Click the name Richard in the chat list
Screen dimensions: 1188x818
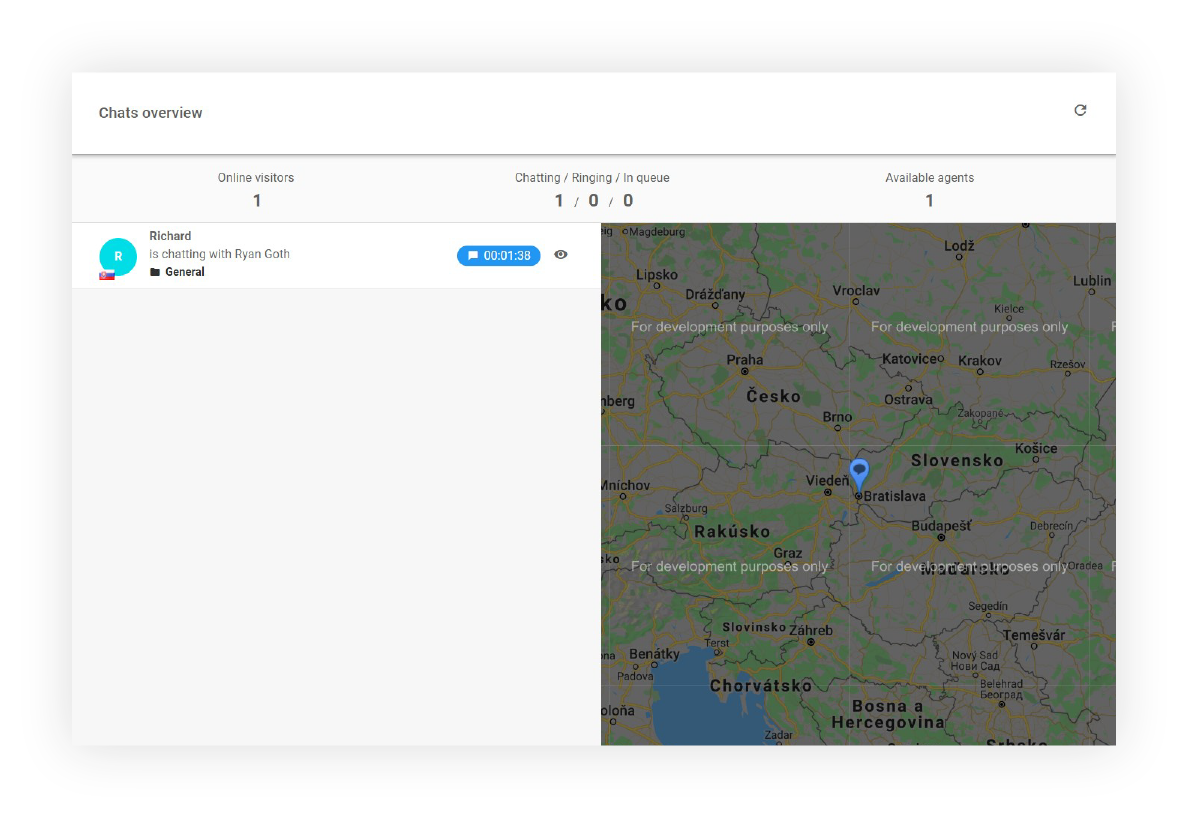(170, 235)
